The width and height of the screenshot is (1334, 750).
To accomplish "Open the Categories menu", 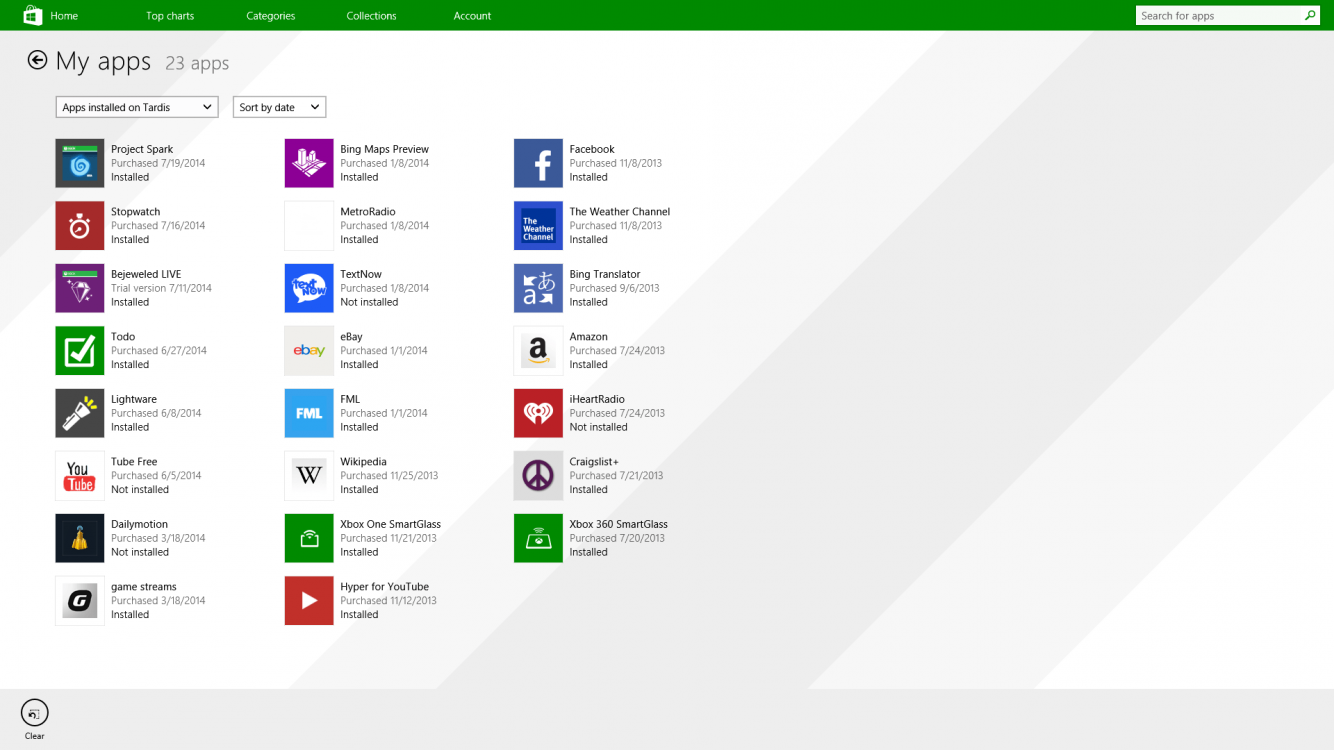I will pos(271,16).
